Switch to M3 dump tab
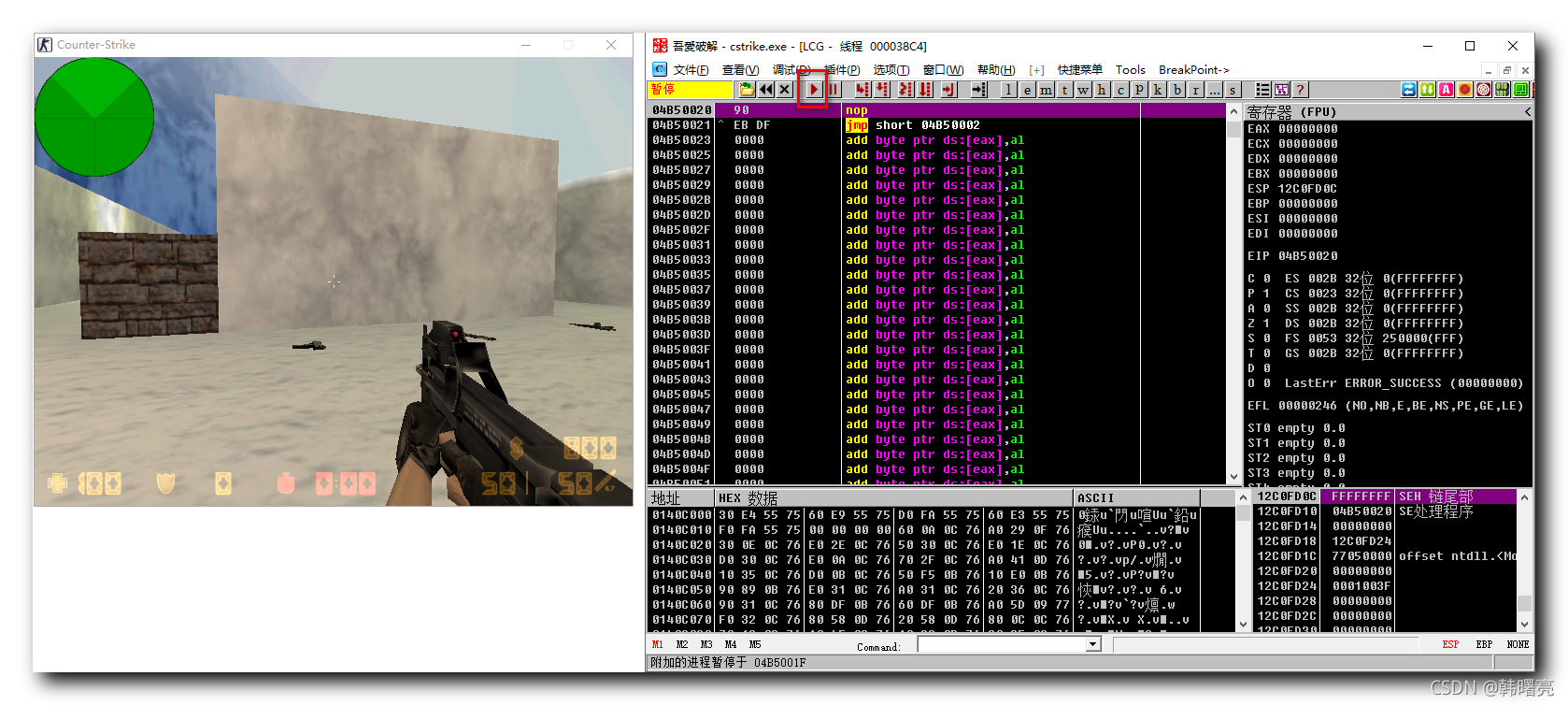1568x705 pixels. coord(706,644)
